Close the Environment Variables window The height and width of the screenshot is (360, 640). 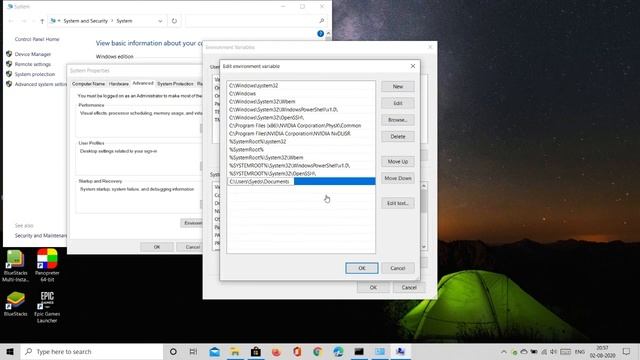(430, 47)
